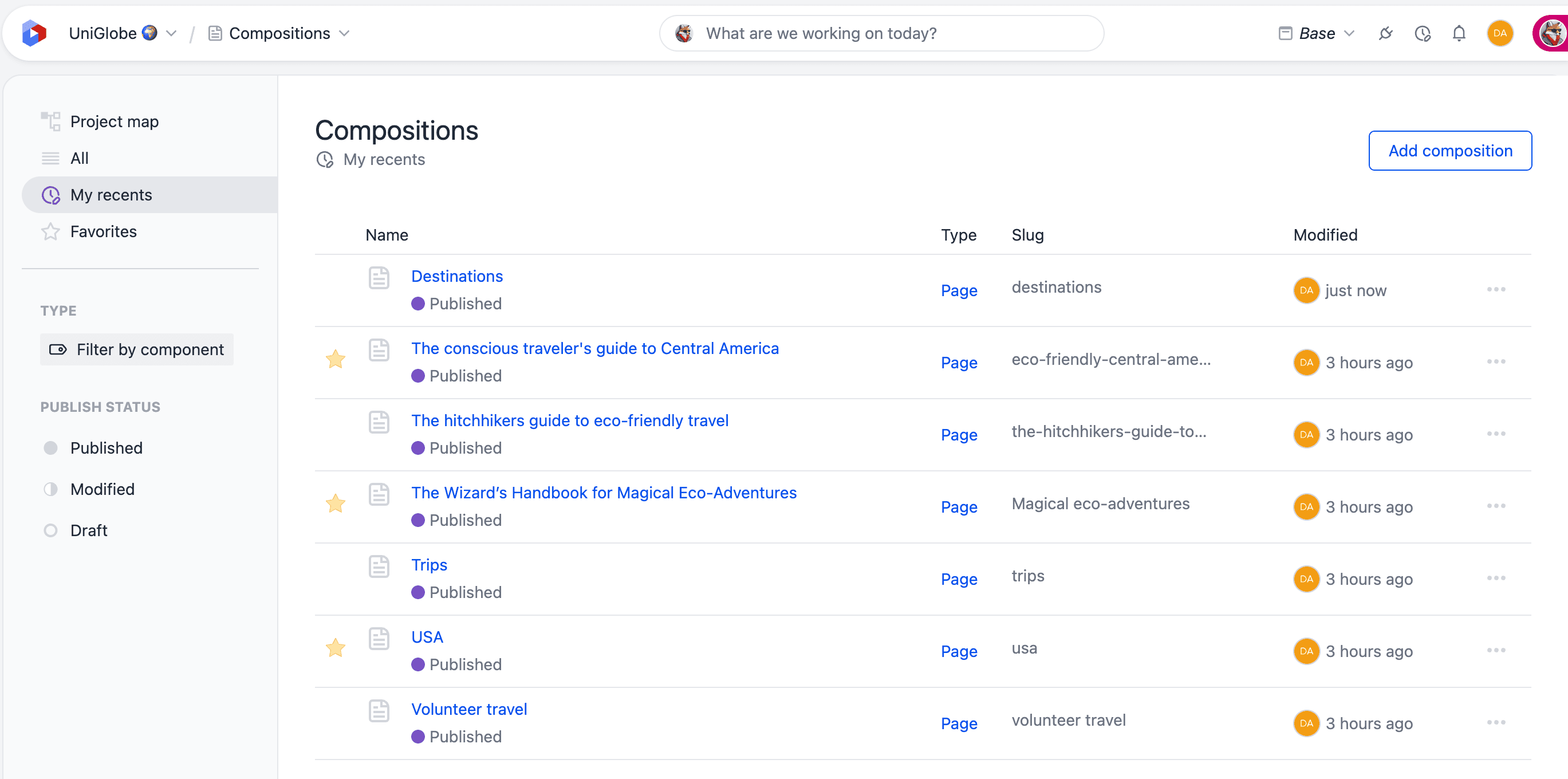This screenshot has height=779, width=1568.
Task: Open more options for USA row
Action: click(1496, 650)
